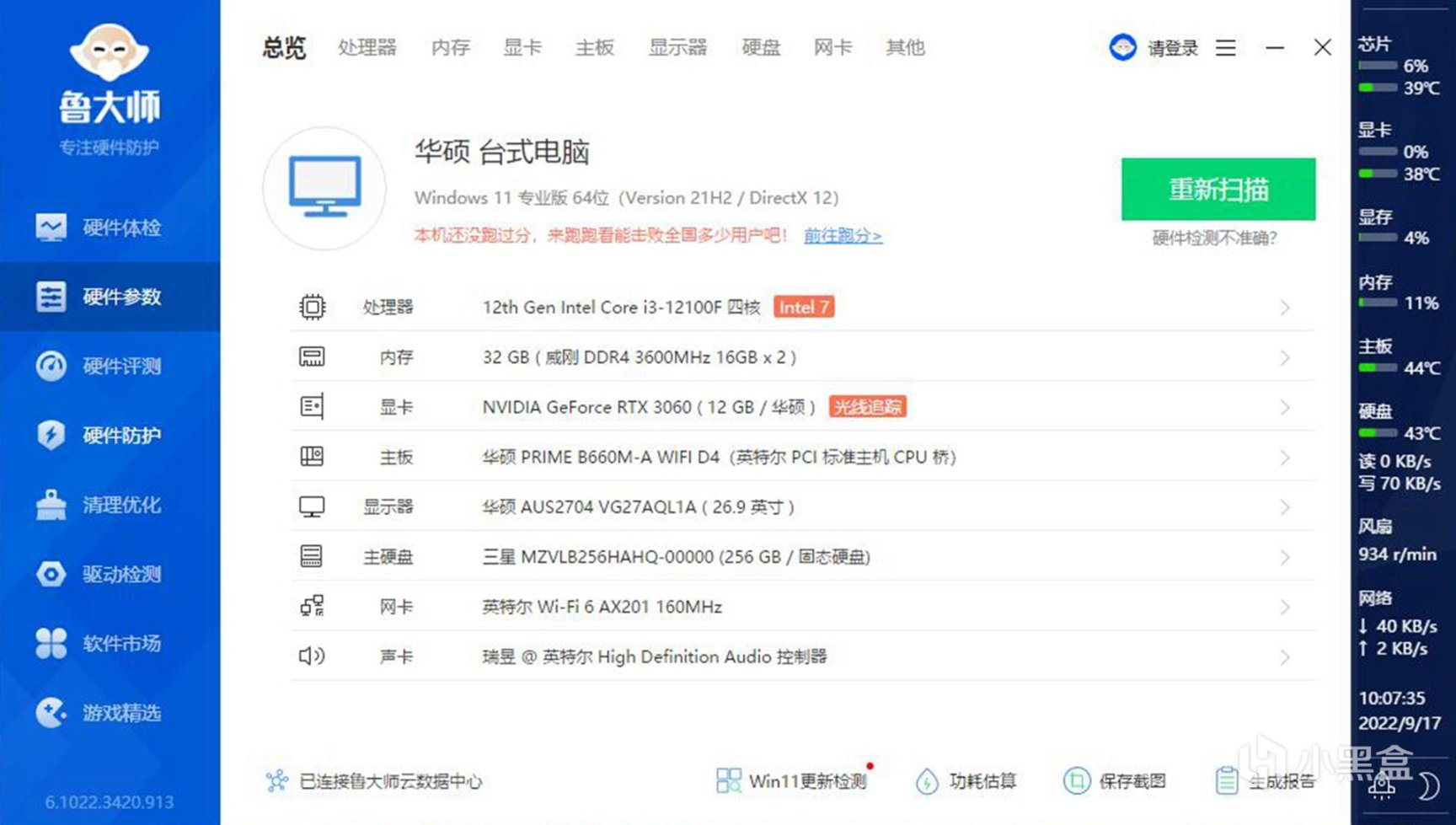Open 清理优化 cleanup broom icon

pyautogui.click(x=51, y=505)
